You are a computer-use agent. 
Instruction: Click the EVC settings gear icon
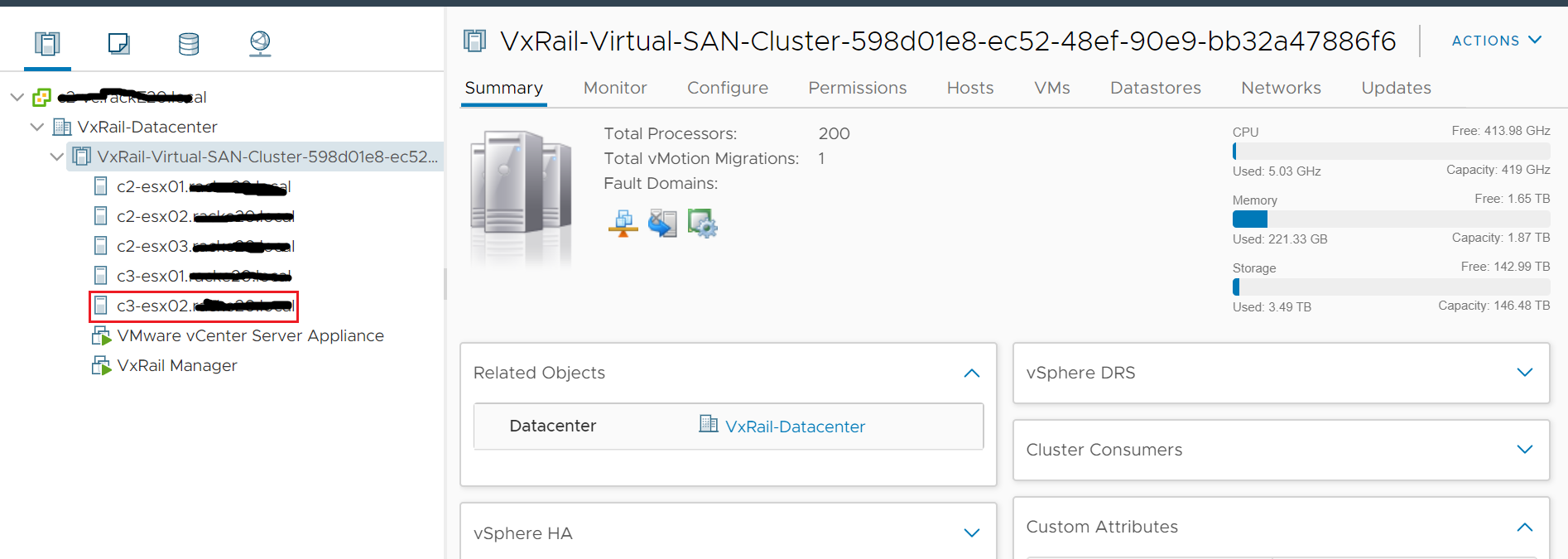click(702, 223)
